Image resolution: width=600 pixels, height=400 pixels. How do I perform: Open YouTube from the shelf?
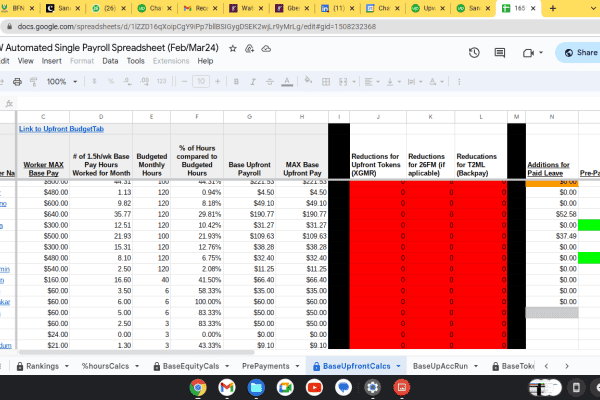314,388
